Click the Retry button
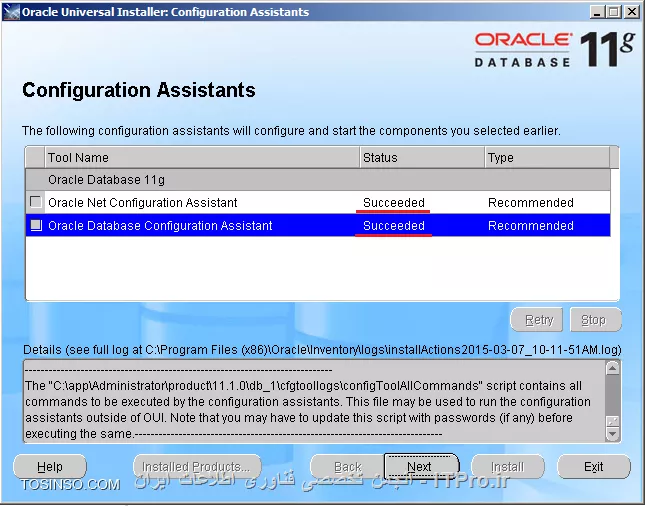This screenshot has height=506, width=645. 537,320
